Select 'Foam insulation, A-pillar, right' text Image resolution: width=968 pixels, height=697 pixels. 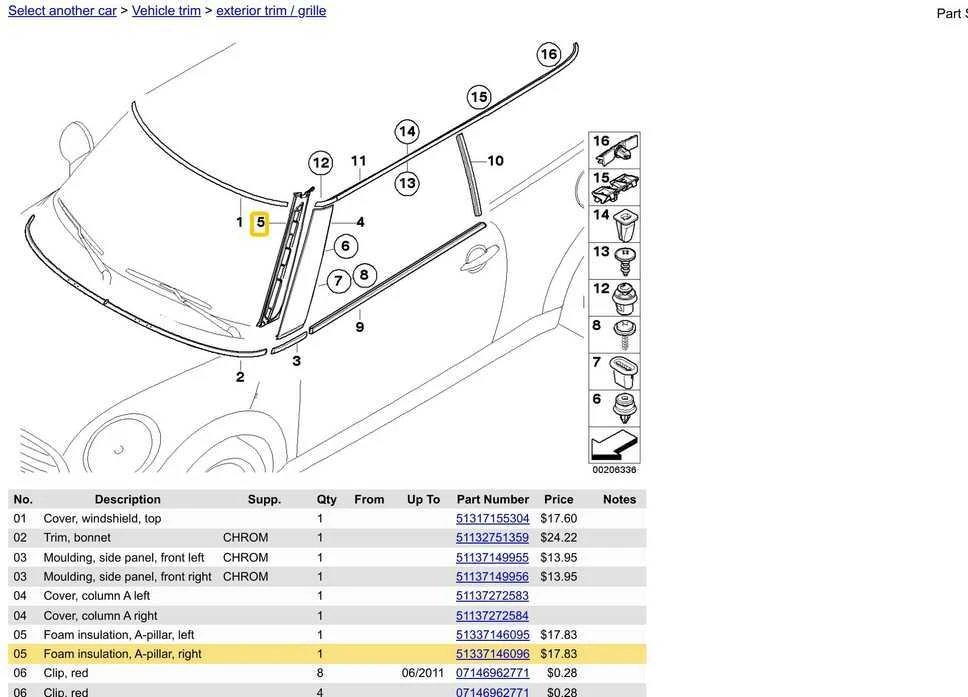[122, 654]
